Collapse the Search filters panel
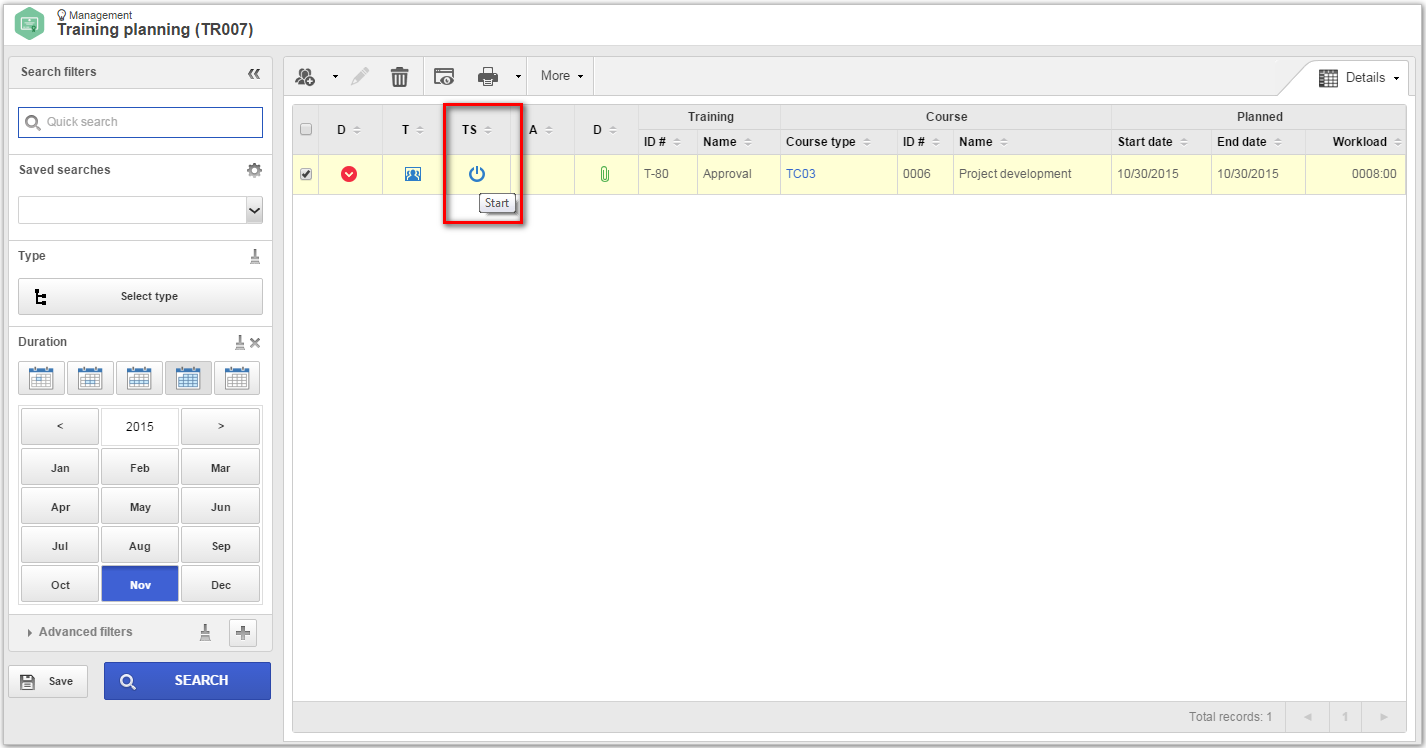Viewport: 1426px width, 748px height. pyautogui.click(x=254, y=73)
